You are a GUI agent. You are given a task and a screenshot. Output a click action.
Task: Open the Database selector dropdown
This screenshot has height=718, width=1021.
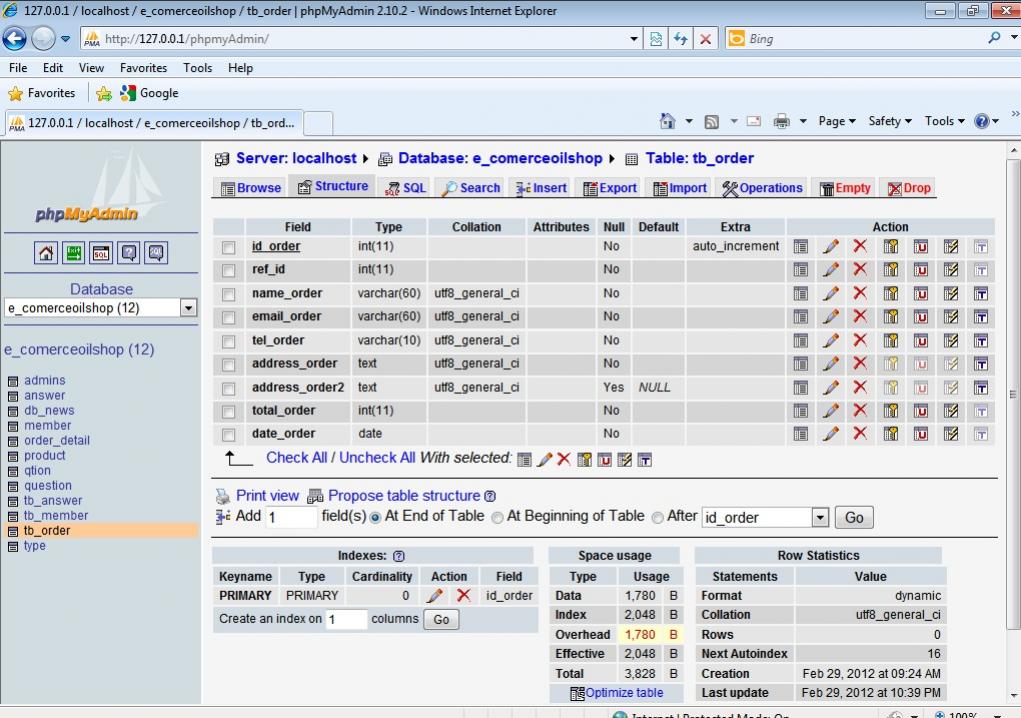188,309
